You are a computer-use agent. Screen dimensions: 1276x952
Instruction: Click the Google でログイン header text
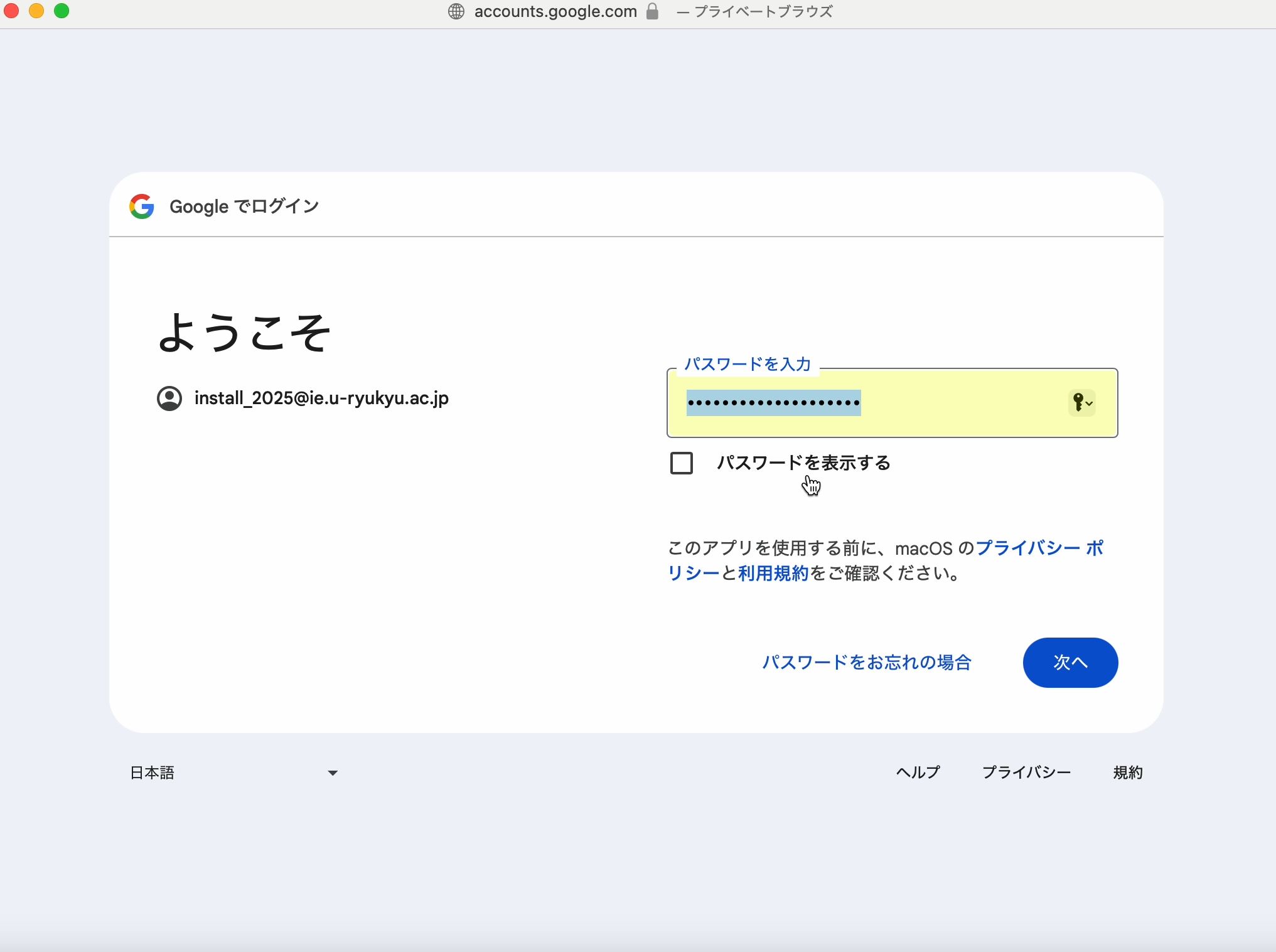click(244, 206)
